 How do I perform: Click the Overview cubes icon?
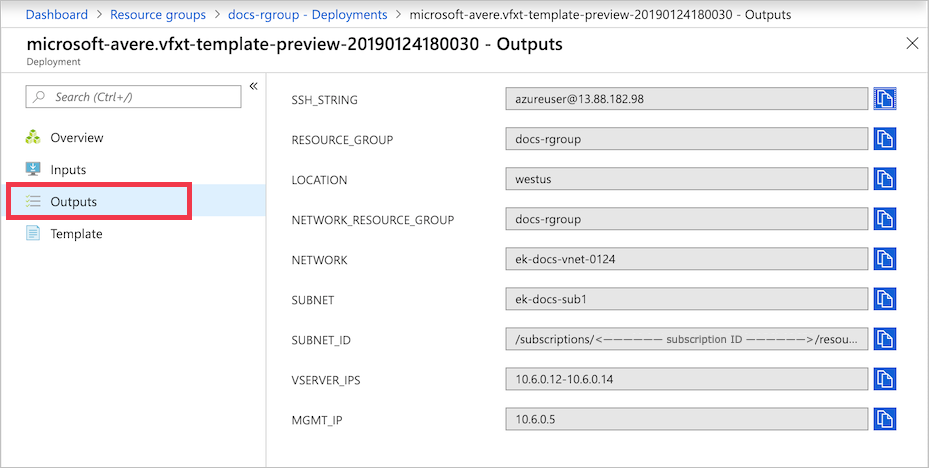coord(33,137)
